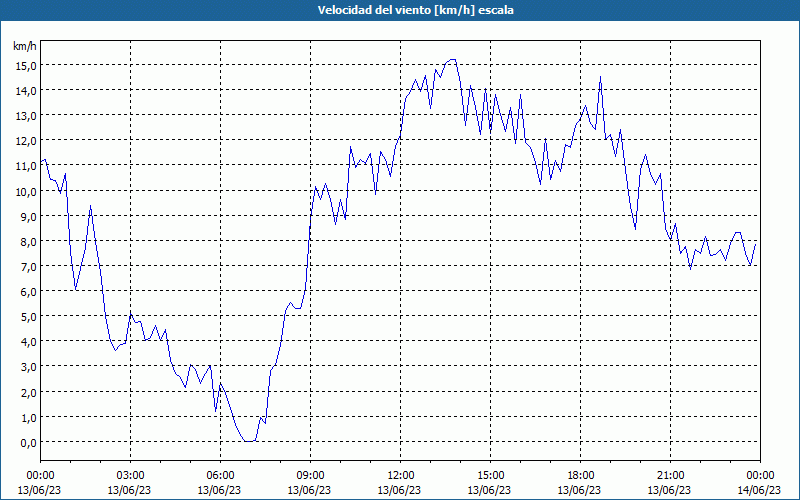Click the 9,0 y-axis value
Viewport: 800px width, 500px height.
click(x=31, y=216)
